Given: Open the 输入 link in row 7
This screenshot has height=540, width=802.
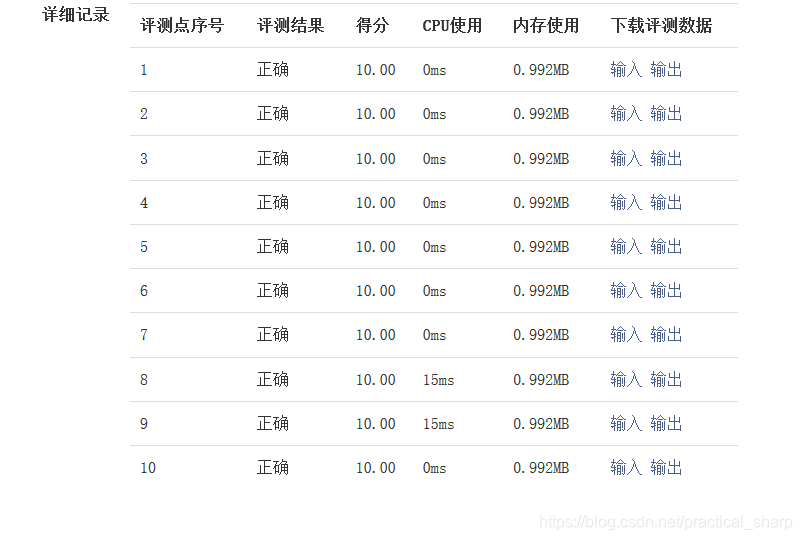Looking at the screenshot, I should 626,334.
